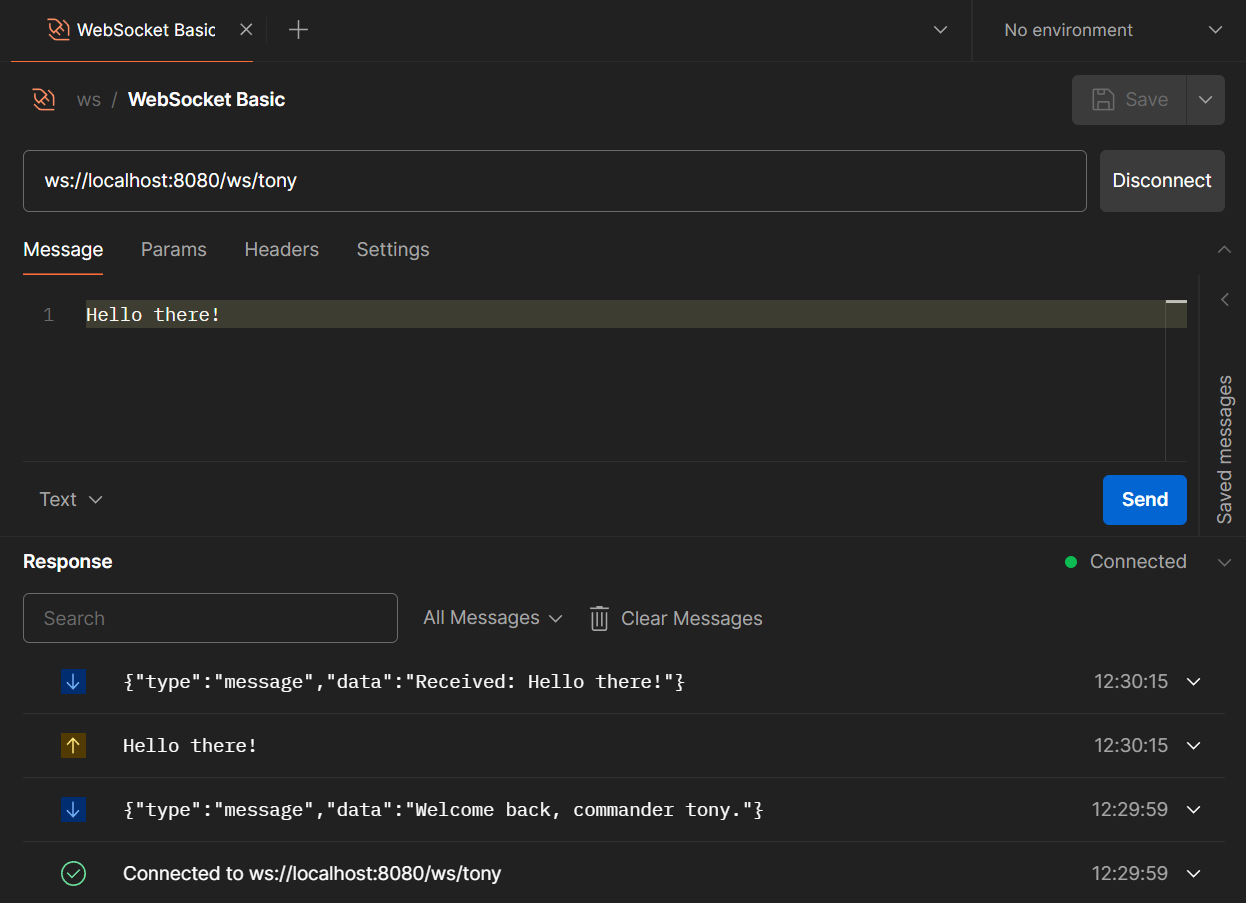Open the All Messages filter dropdown

point(492,618)
